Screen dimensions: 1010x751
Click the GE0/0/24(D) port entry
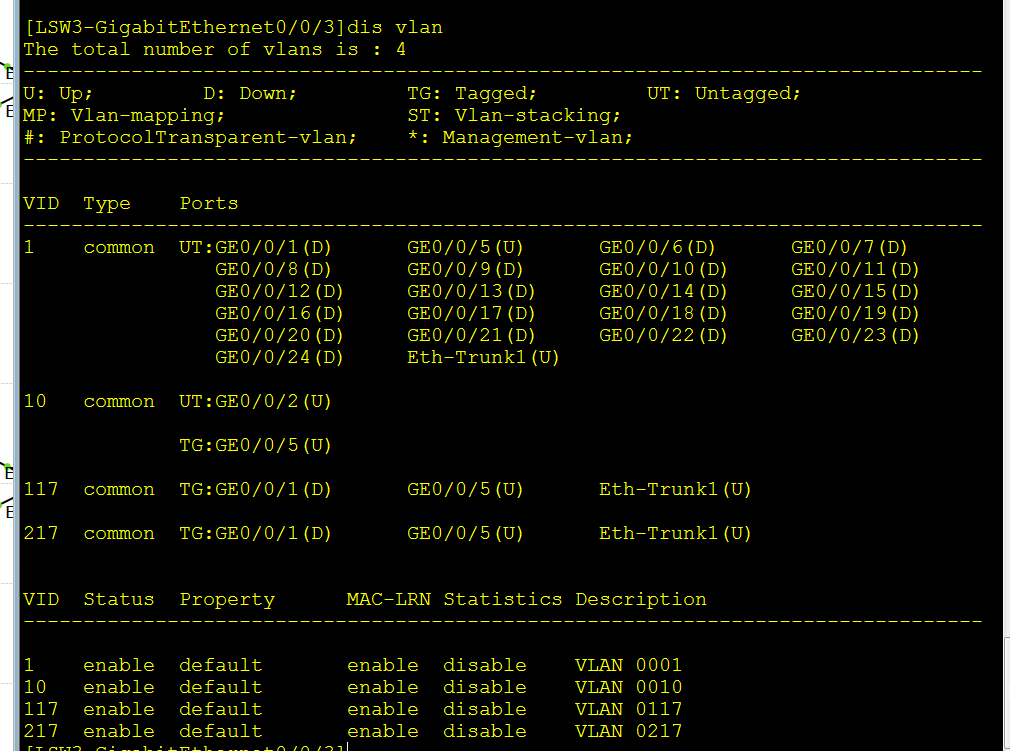pyautogui.click(x=279, y=357)
